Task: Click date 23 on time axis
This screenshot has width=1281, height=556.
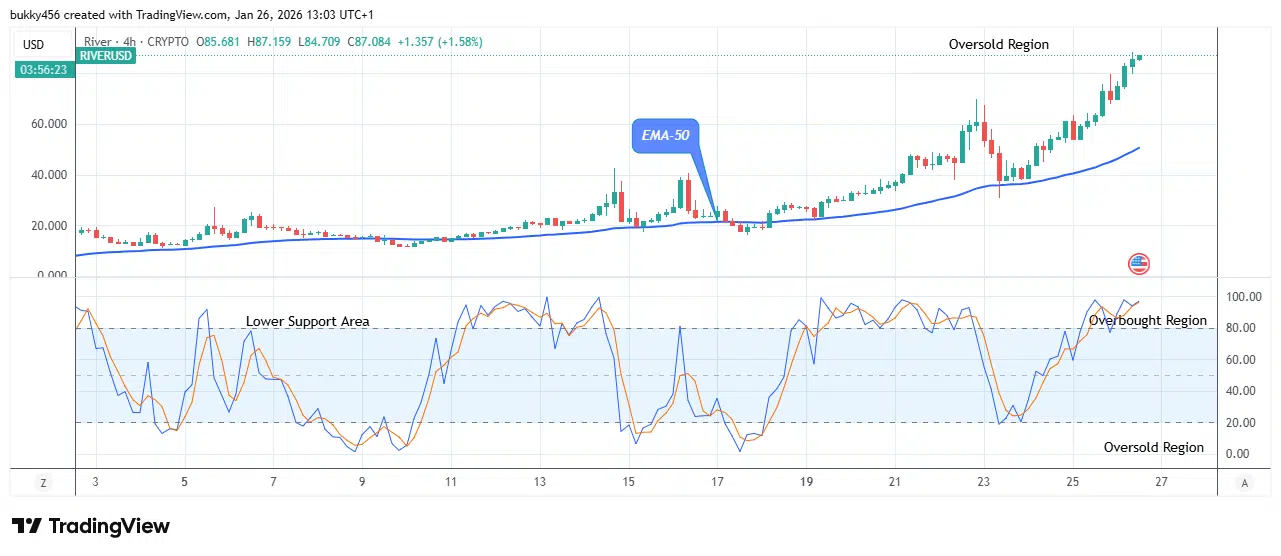Action: (x=983, y=482)
